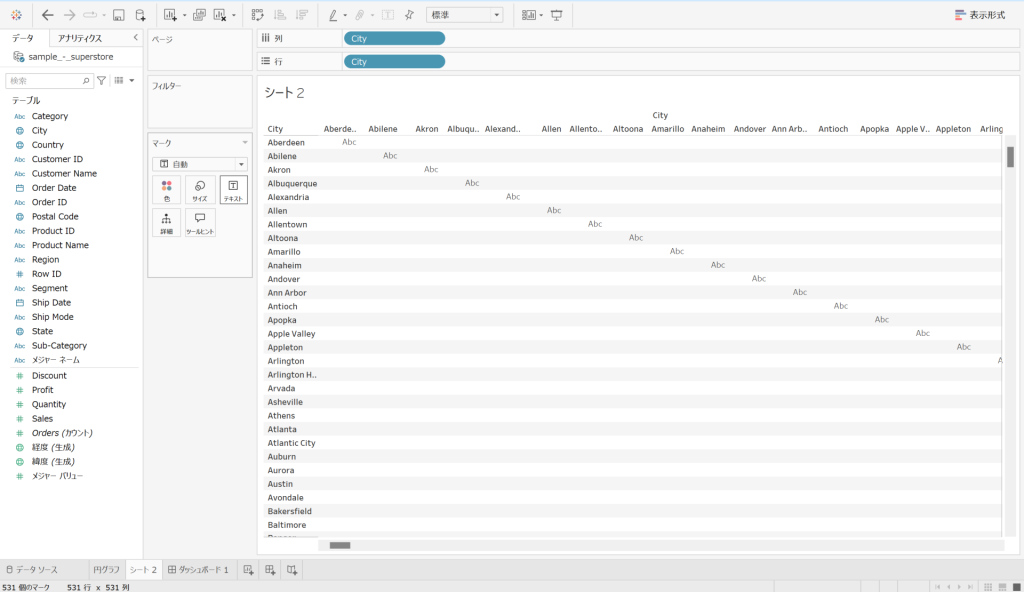
Task: Click the add new data source icon
Action: point(141,15)
